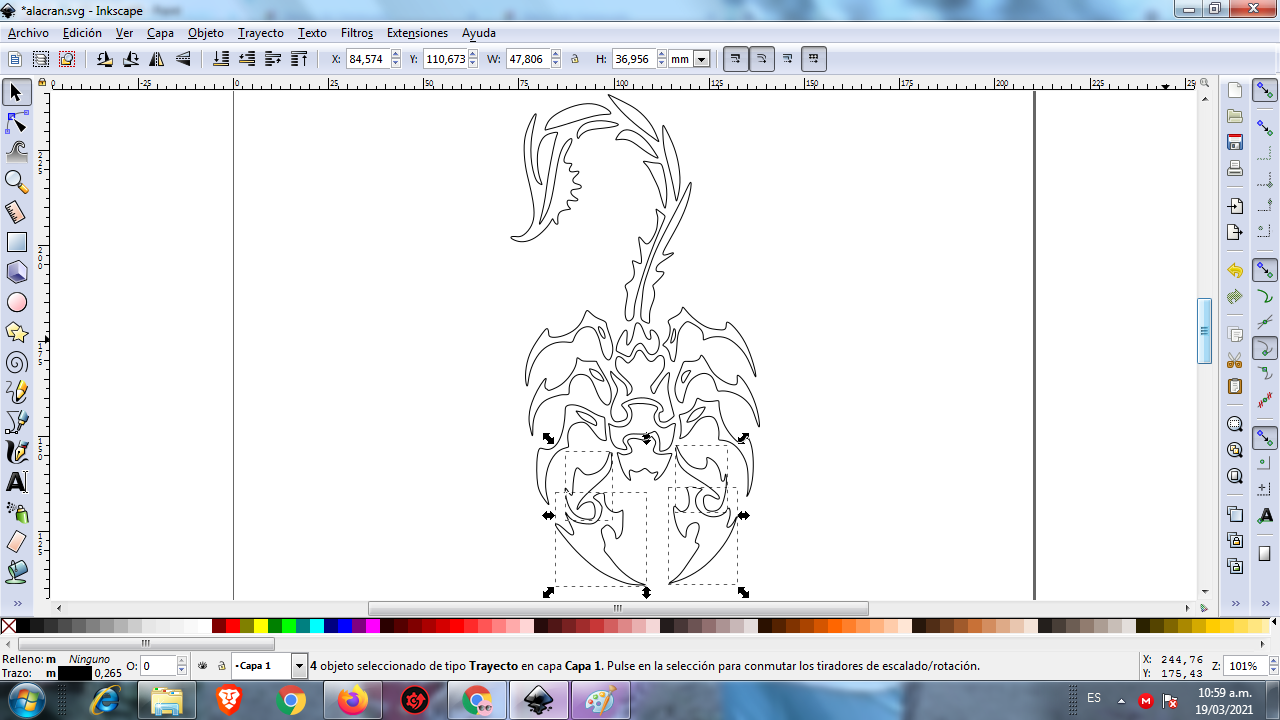Select the Star polygon tool

click(16, 332)
